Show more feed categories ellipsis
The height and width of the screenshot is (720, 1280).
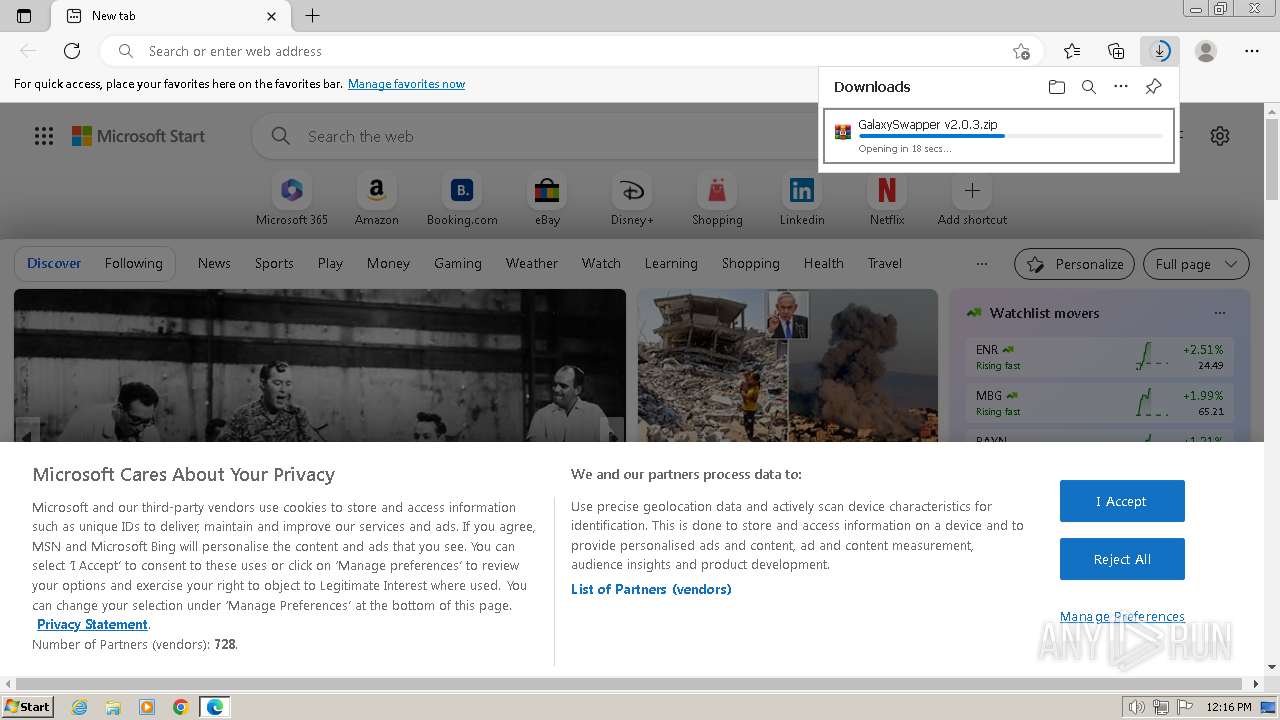(982, 264)
